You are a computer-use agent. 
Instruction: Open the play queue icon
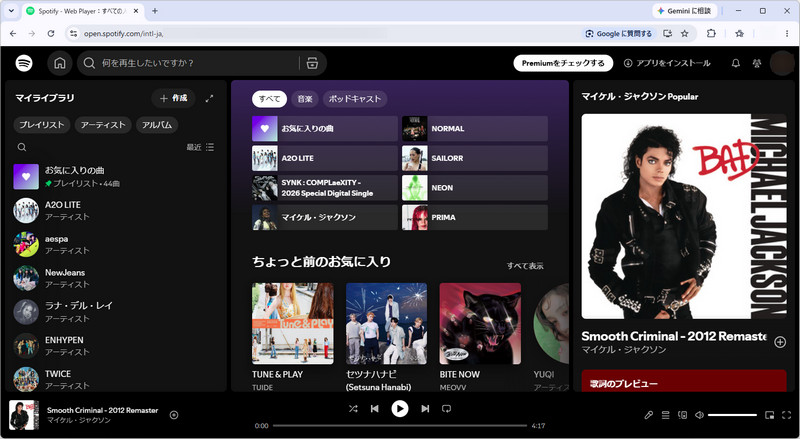[x=665, y=415]
